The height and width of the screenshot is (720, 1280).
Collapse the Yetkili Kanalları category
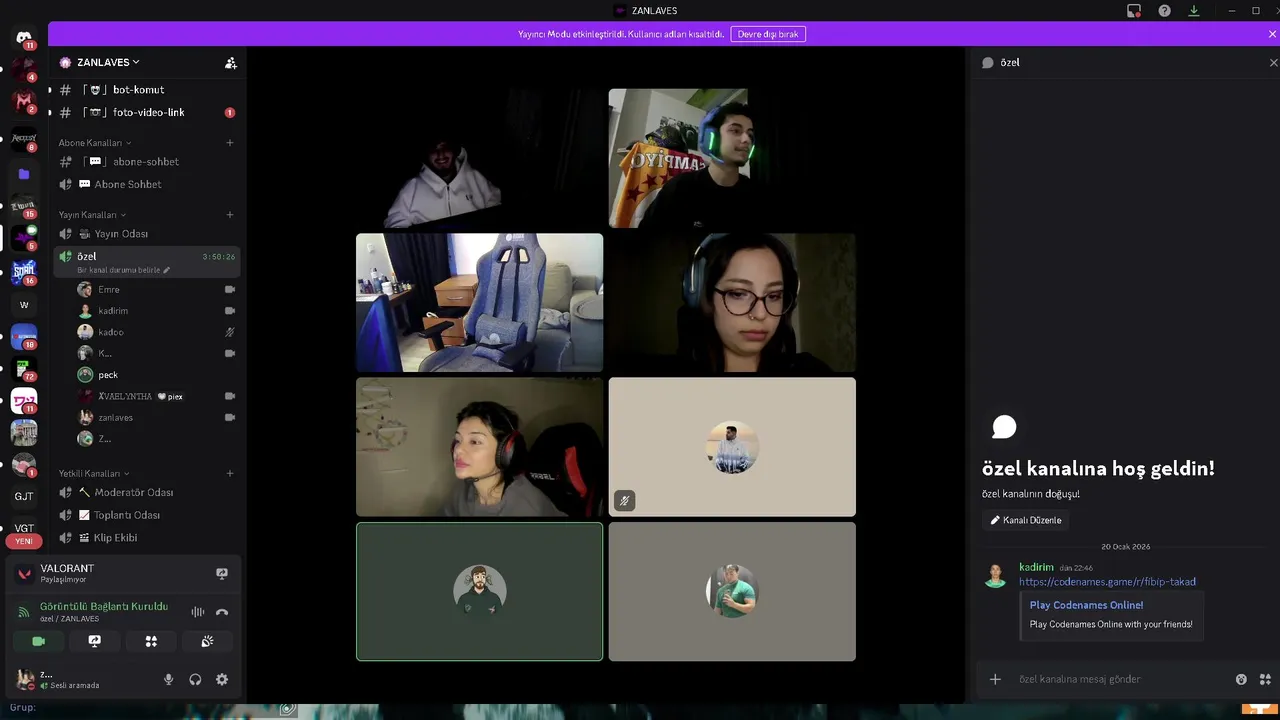(94, 473)
